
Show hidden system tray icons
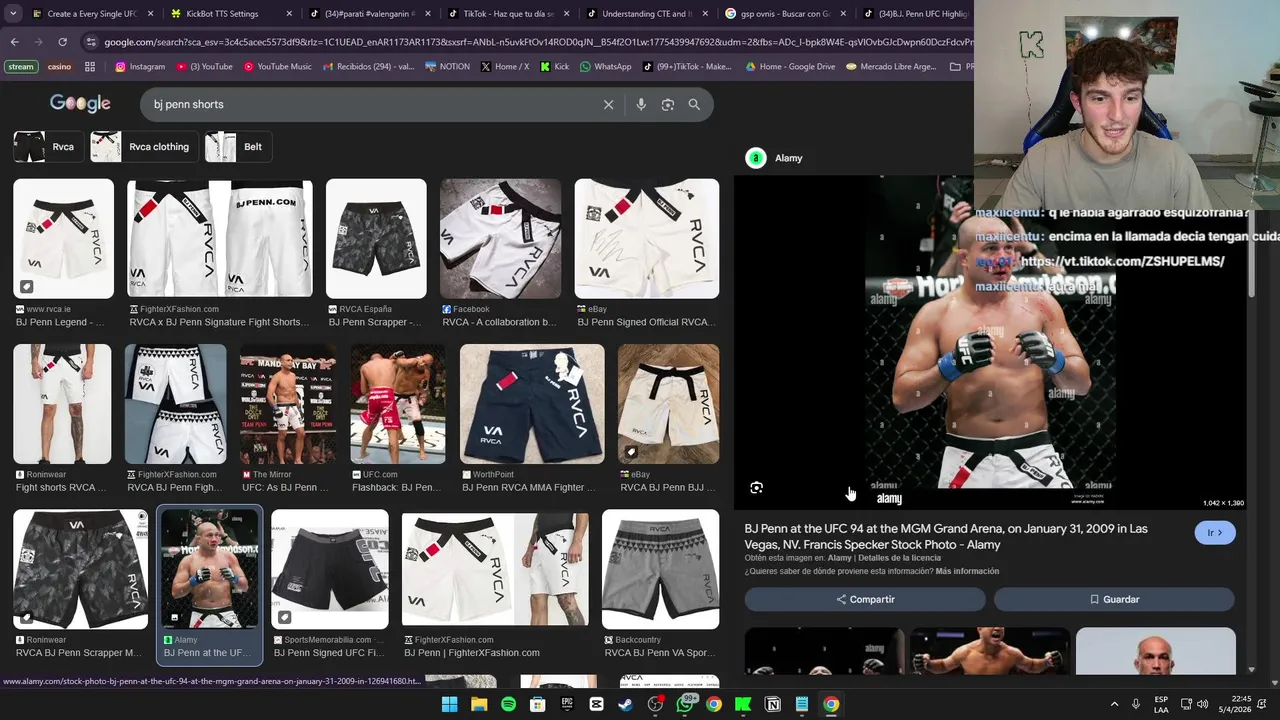pos(1115,704)
